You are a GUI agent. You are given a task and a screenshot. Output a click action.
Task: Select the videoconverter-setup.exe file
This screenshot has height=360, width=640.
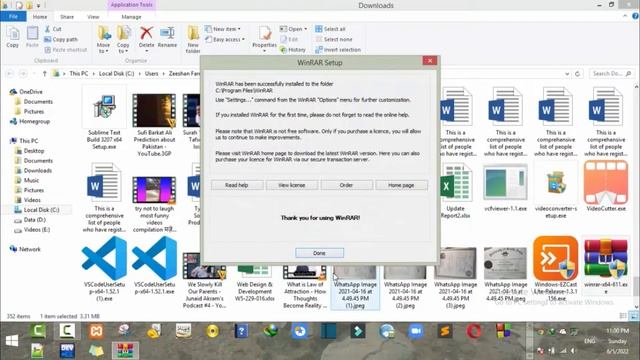tap(556, 190)
